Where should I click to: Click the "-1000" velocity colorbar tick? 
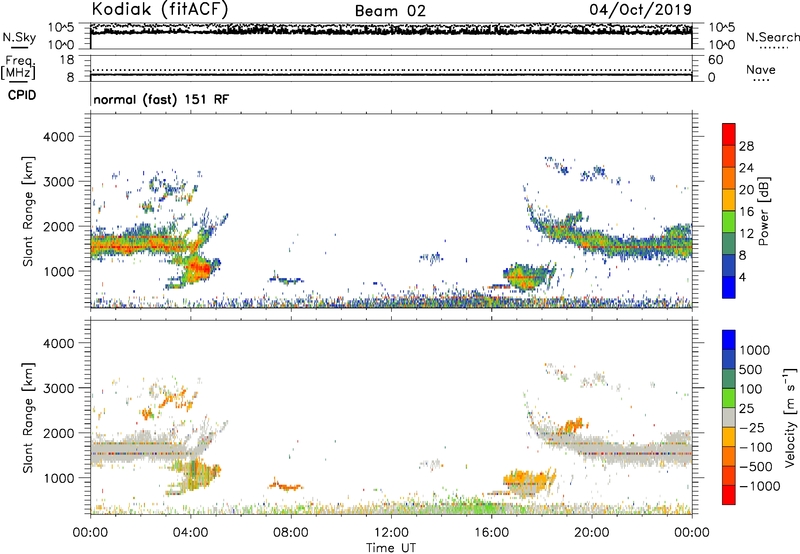click(x=760, y=486)
